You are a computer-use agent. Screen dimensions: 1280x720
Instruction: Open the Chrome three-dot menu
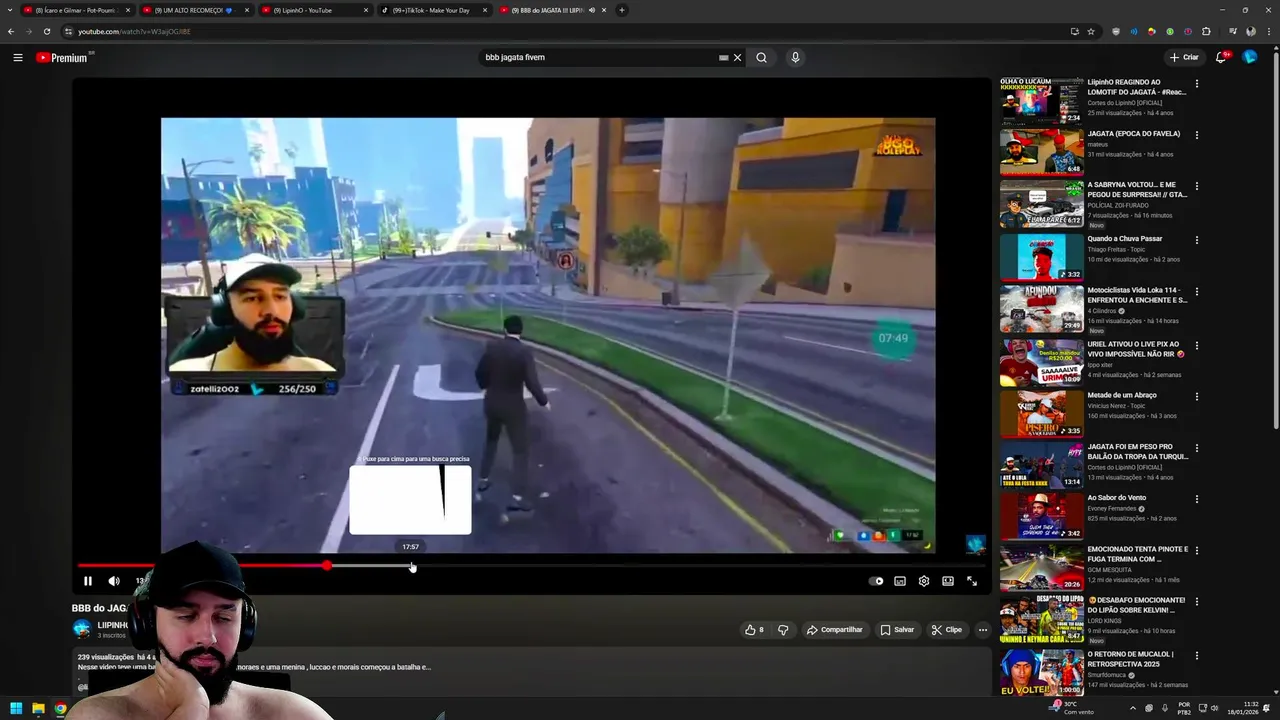pos(1268,31)
